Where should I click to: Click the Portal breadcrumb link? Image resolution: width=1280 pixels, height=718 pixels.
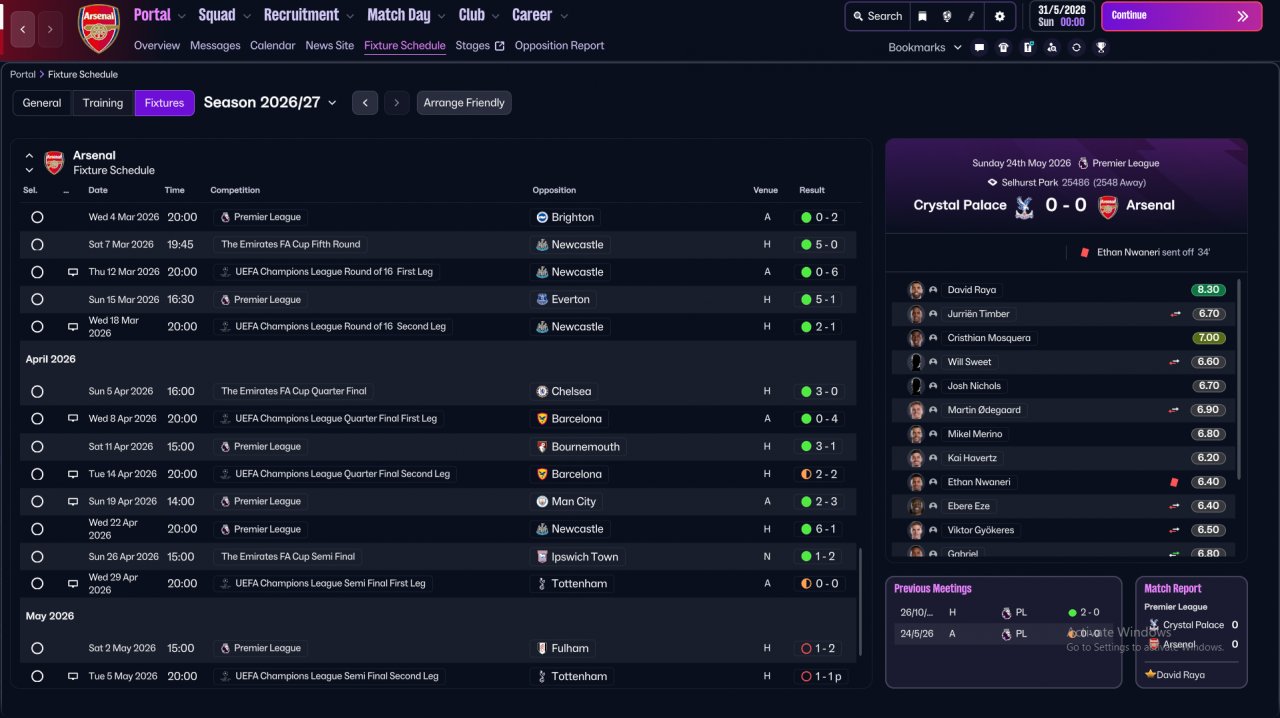[x=23, y=75]
